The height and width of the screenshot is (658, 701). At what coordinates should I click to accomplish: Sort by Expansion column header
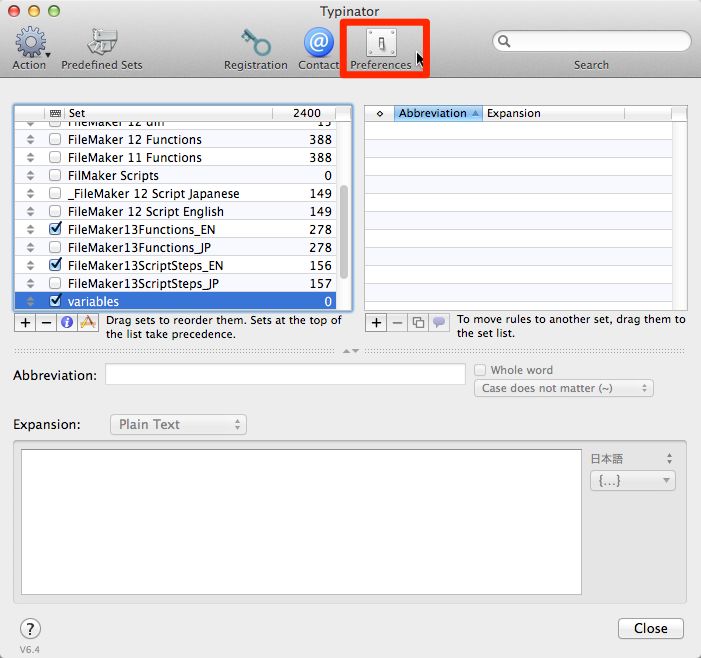click(x=553, y=114)
